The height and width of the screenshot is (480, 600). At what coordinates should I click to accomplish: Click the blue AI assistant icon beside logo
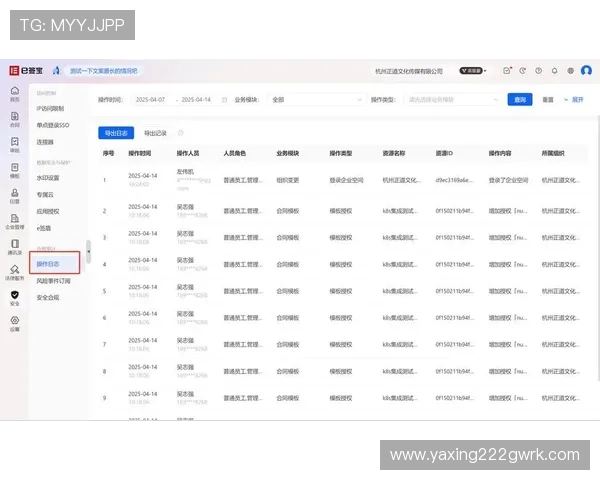56,70
